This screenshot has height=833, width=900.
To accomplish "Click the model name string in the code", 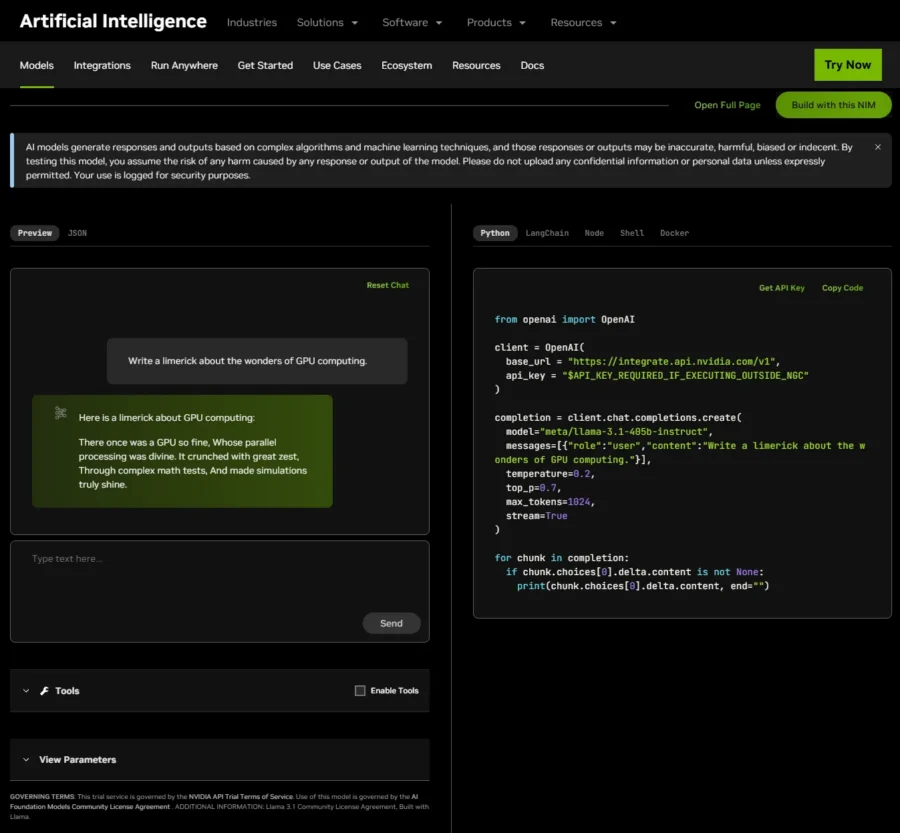I will pos(623,432).
